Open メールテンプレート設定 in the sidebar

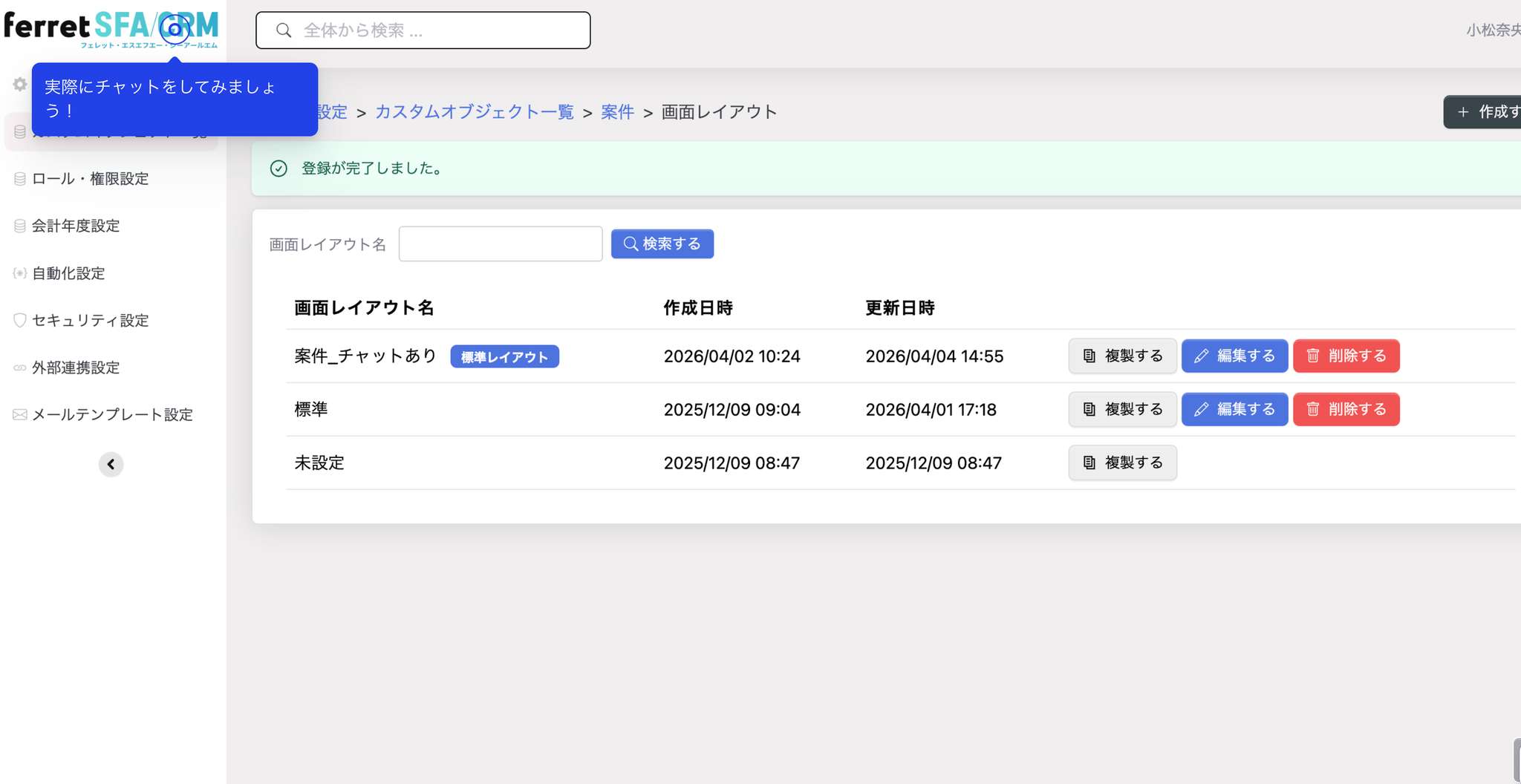point(112,414)
